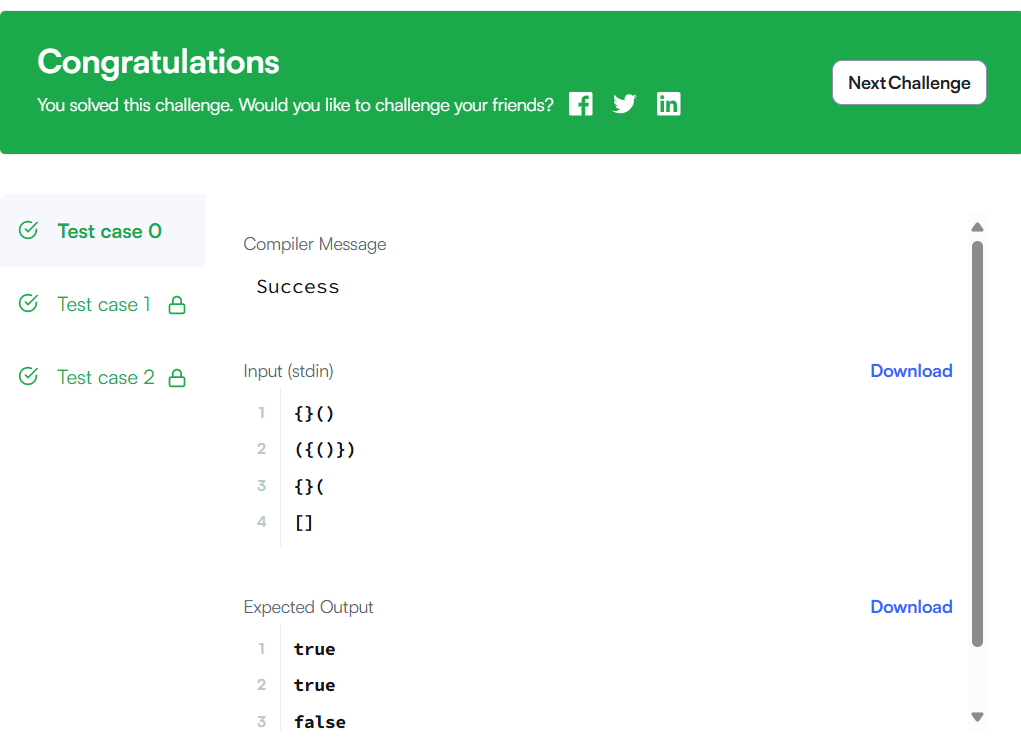This screenshot has width=1021, height=755.
Task: Share the result via LinkedIn icon
Action: 668,104
